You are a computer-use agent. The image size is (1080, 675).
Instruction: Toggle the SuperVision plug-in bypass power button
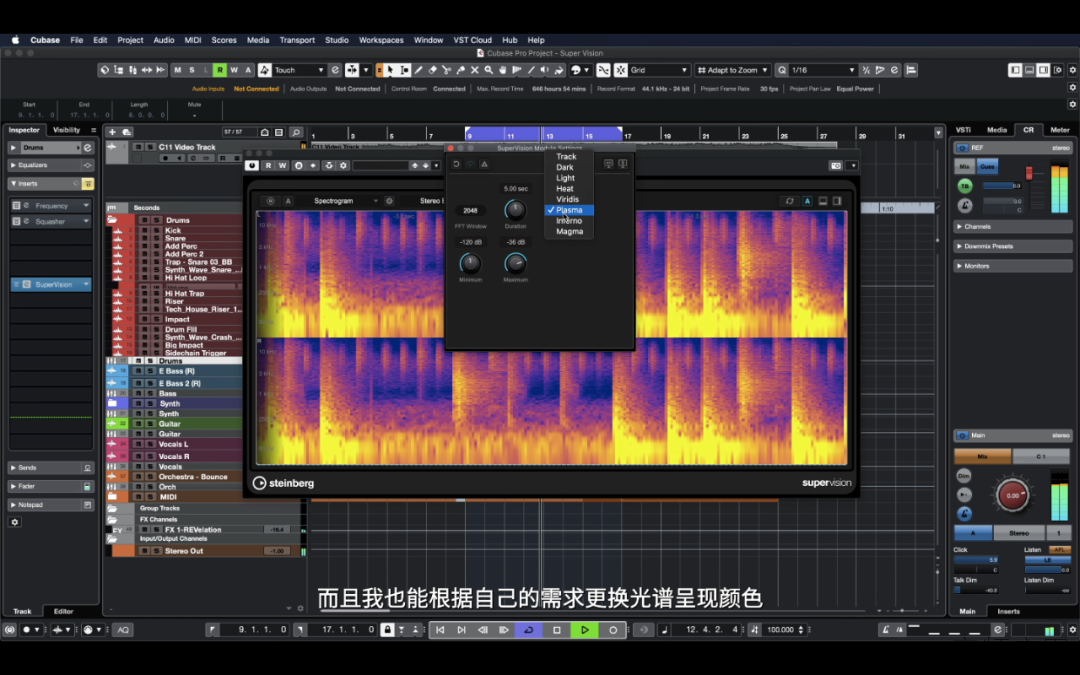click(251, 165)
